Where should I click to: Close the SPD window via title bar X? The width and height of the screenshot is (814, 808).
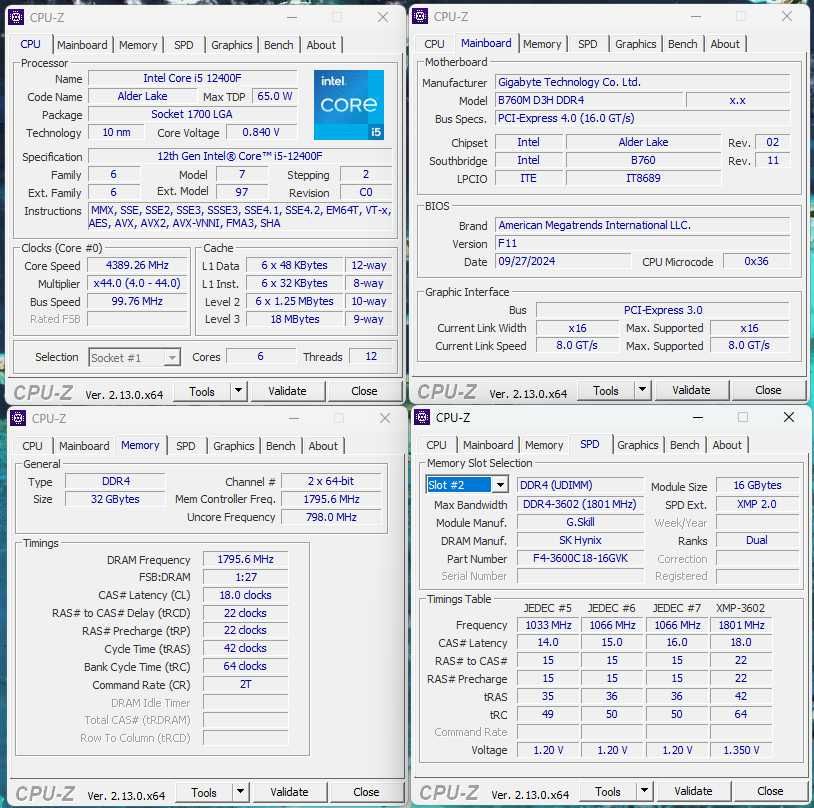(789, 417)
